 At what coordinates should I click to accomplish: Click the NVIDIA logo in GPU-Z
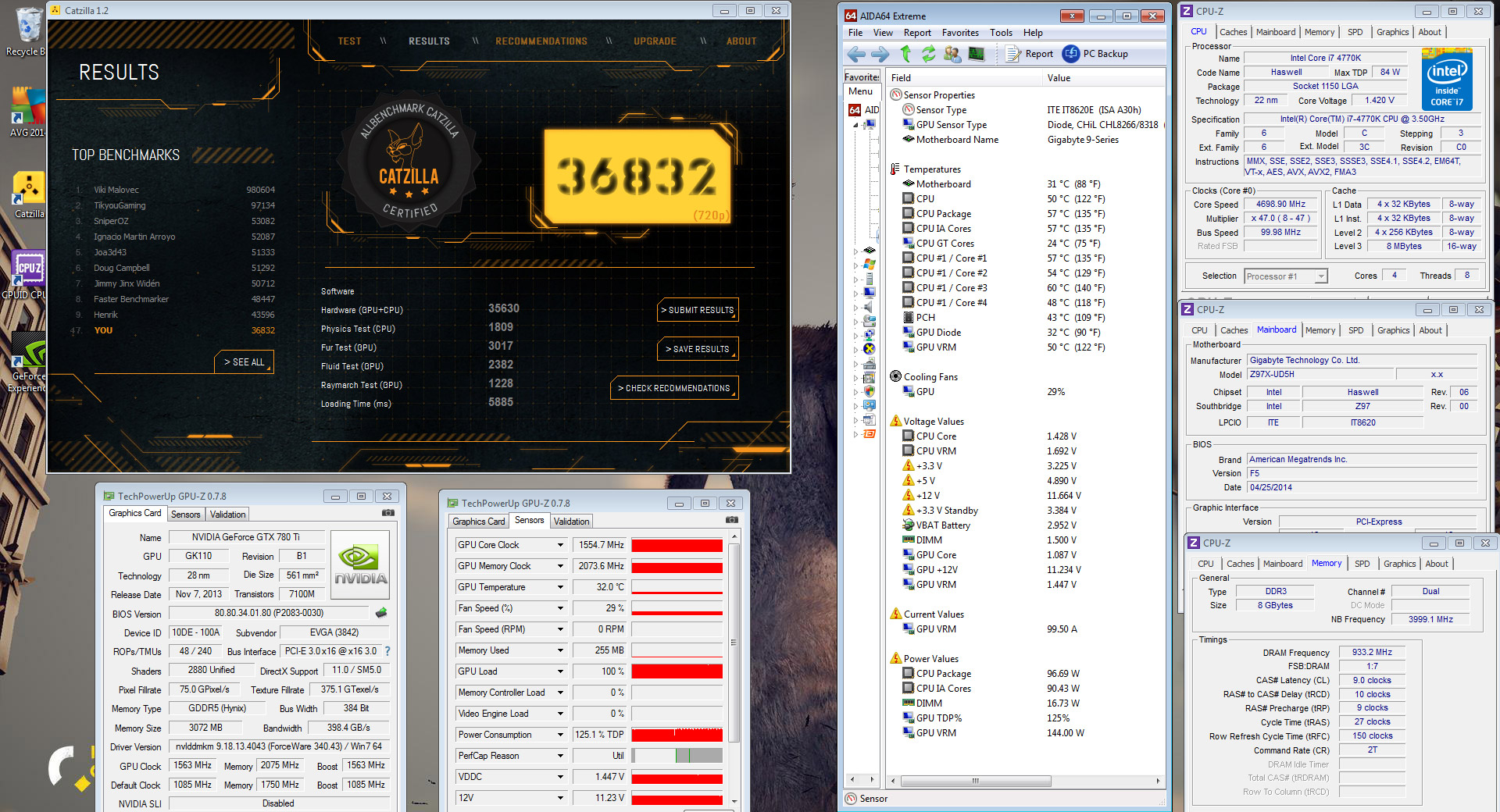360,564
